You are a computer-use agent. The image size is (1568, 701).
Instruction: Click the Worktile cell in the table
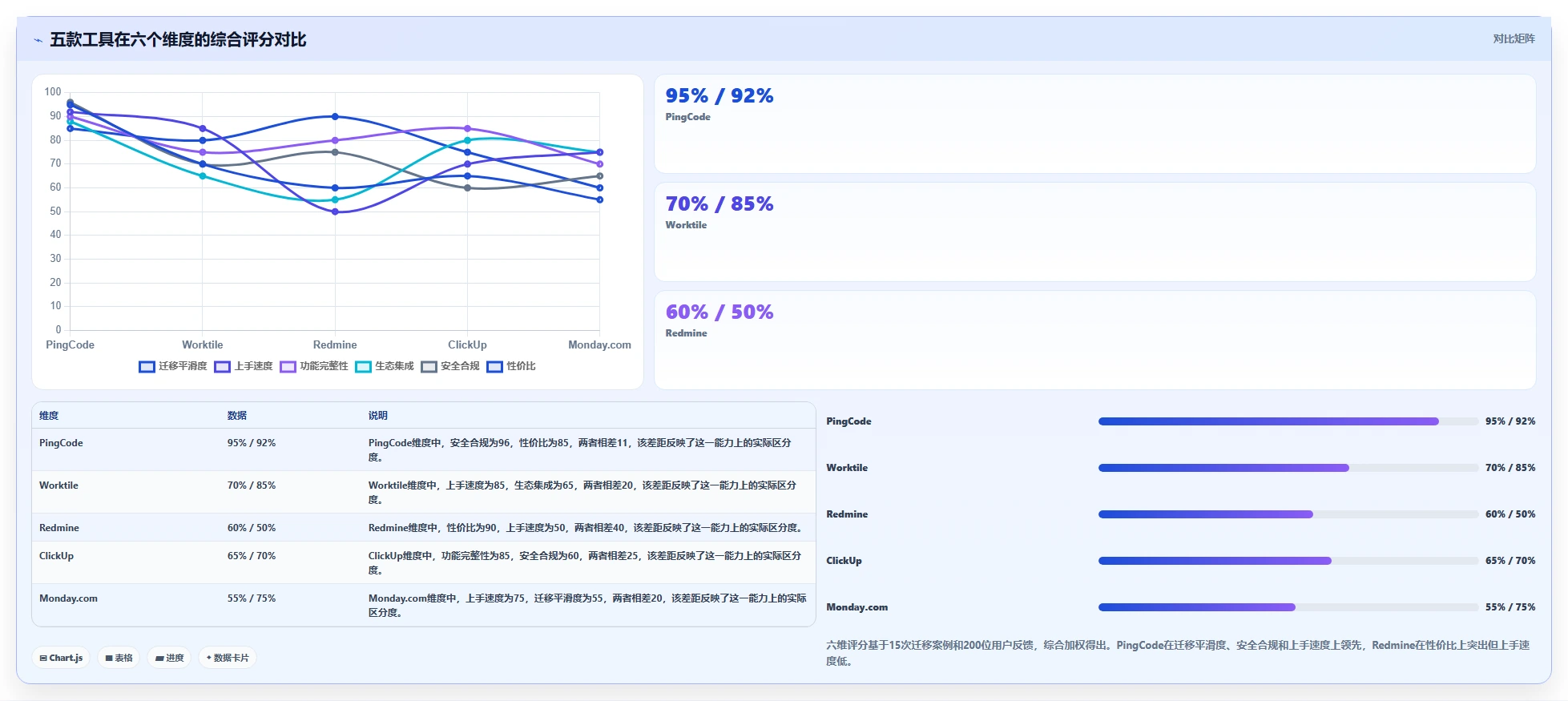(58, 485)
